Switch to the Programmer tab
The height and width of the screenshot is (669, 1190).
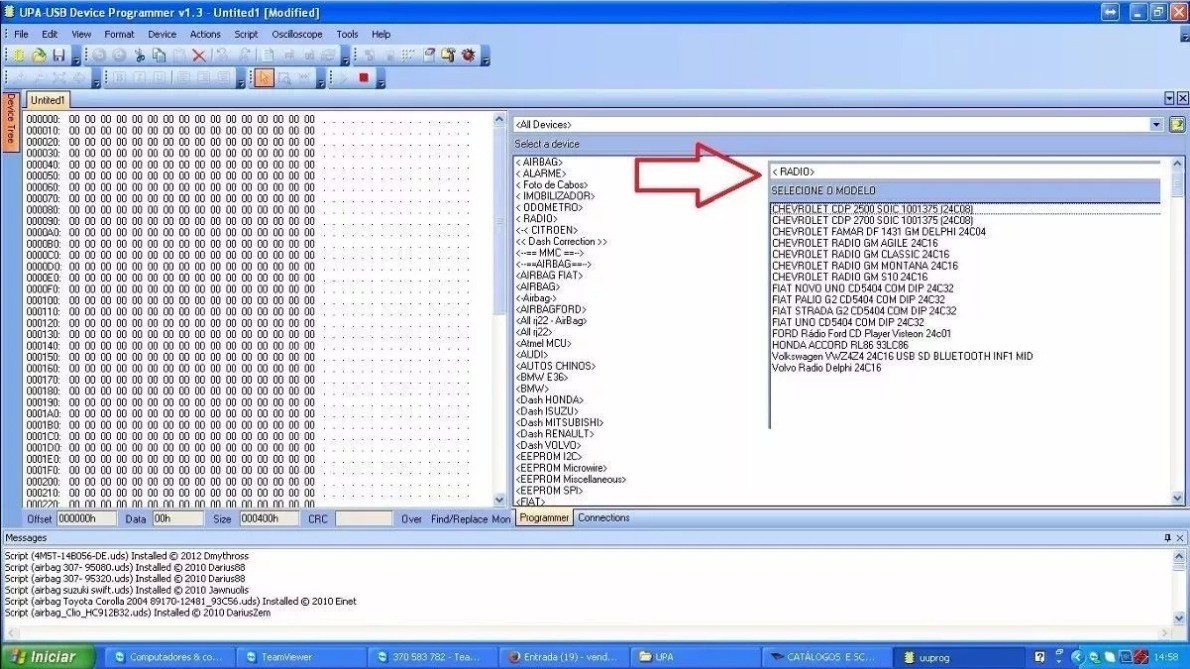(544, 518)
